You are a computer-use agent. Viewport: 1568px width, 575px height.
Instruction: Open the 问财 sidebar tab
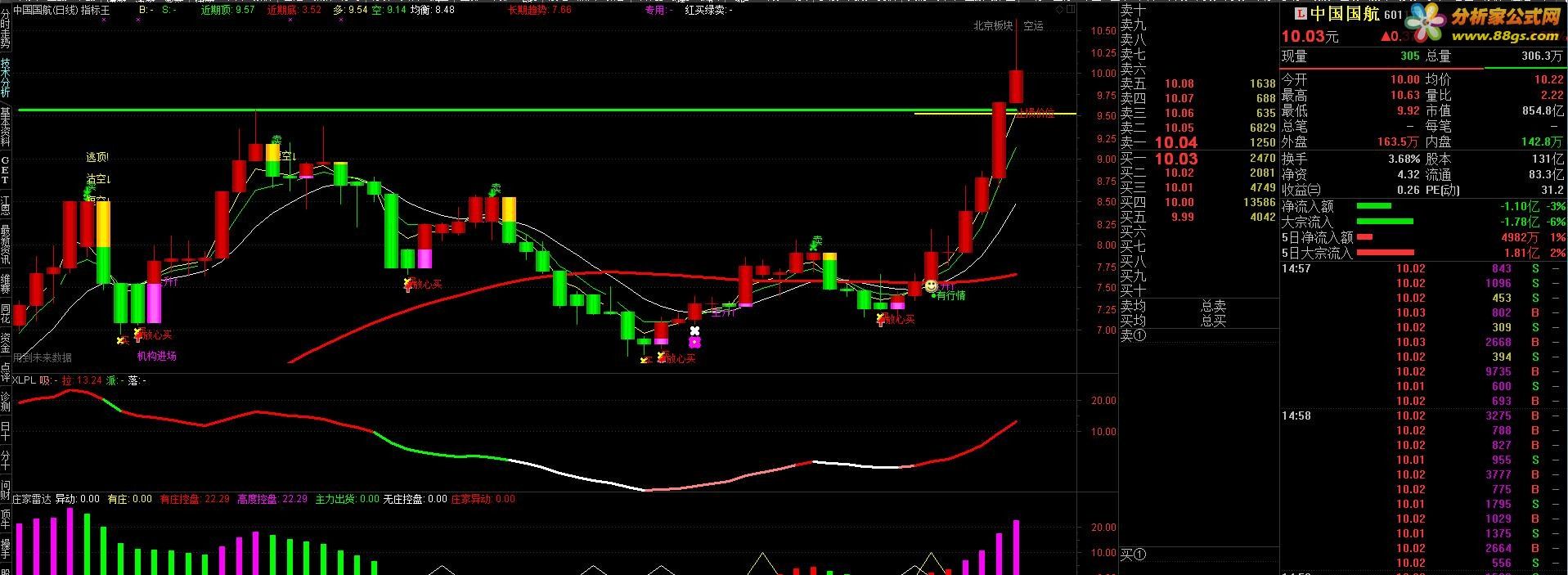pyautogui.click(x=6, y=490)
